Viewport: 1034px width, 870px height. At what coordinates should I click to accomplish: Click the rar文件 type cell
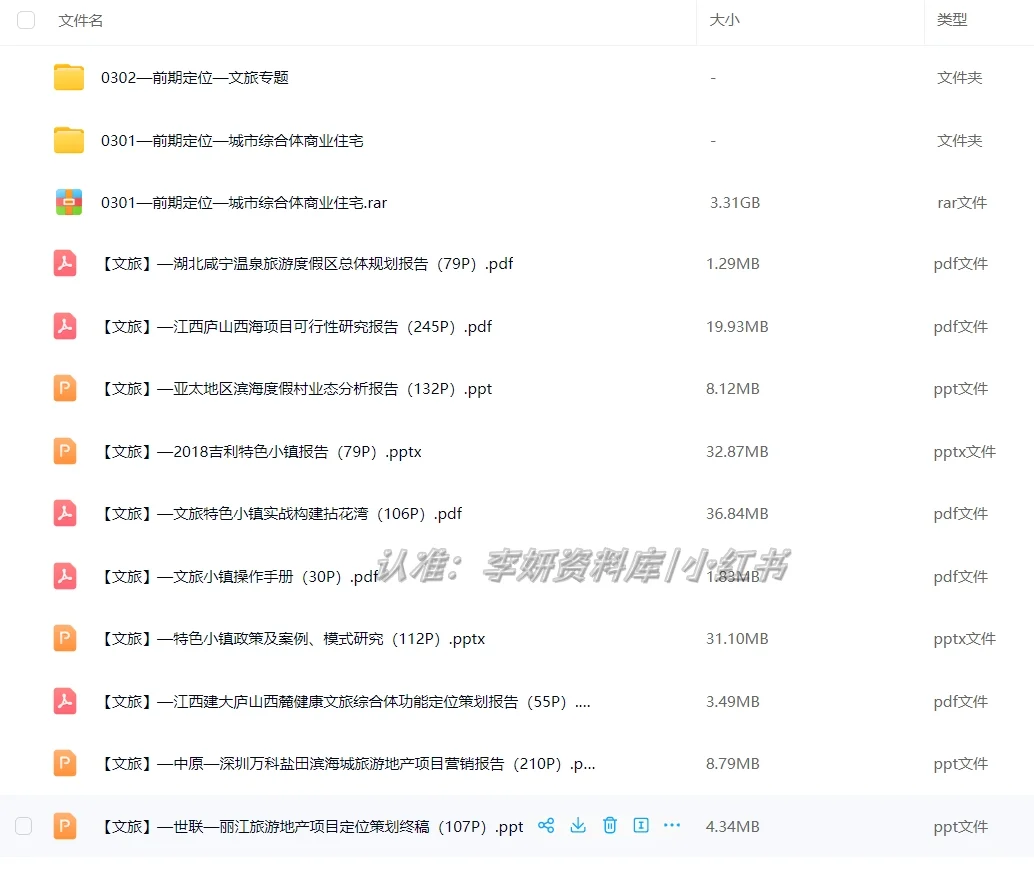962,203
